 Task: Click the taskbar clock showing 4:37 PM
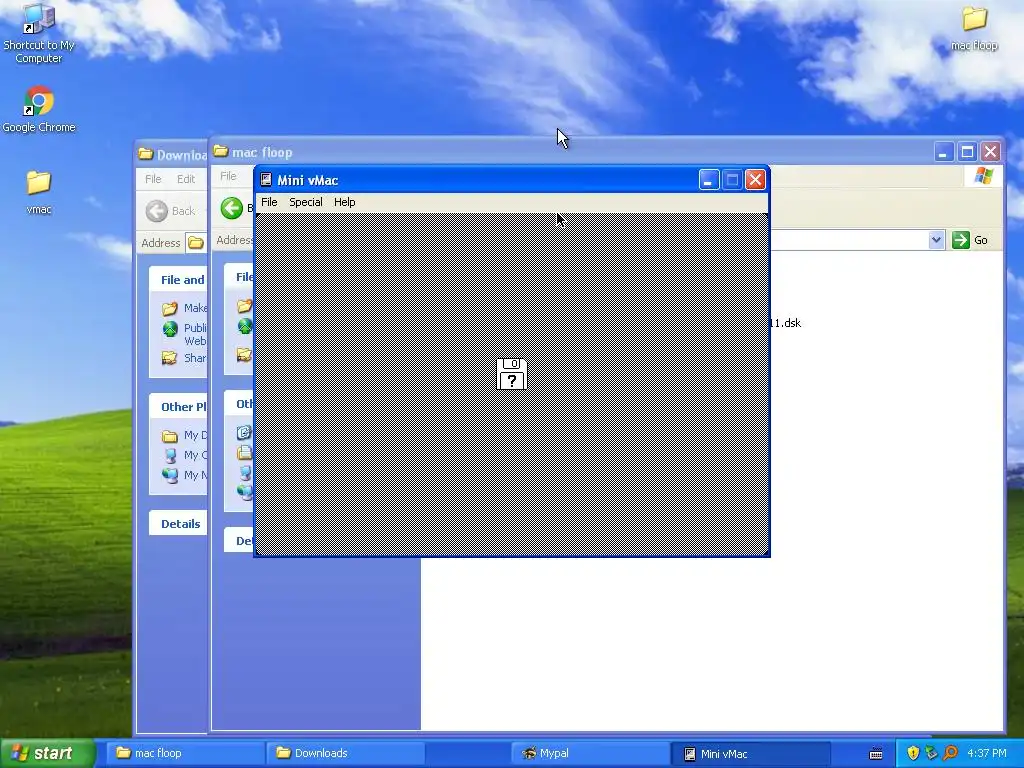(987, 753)
